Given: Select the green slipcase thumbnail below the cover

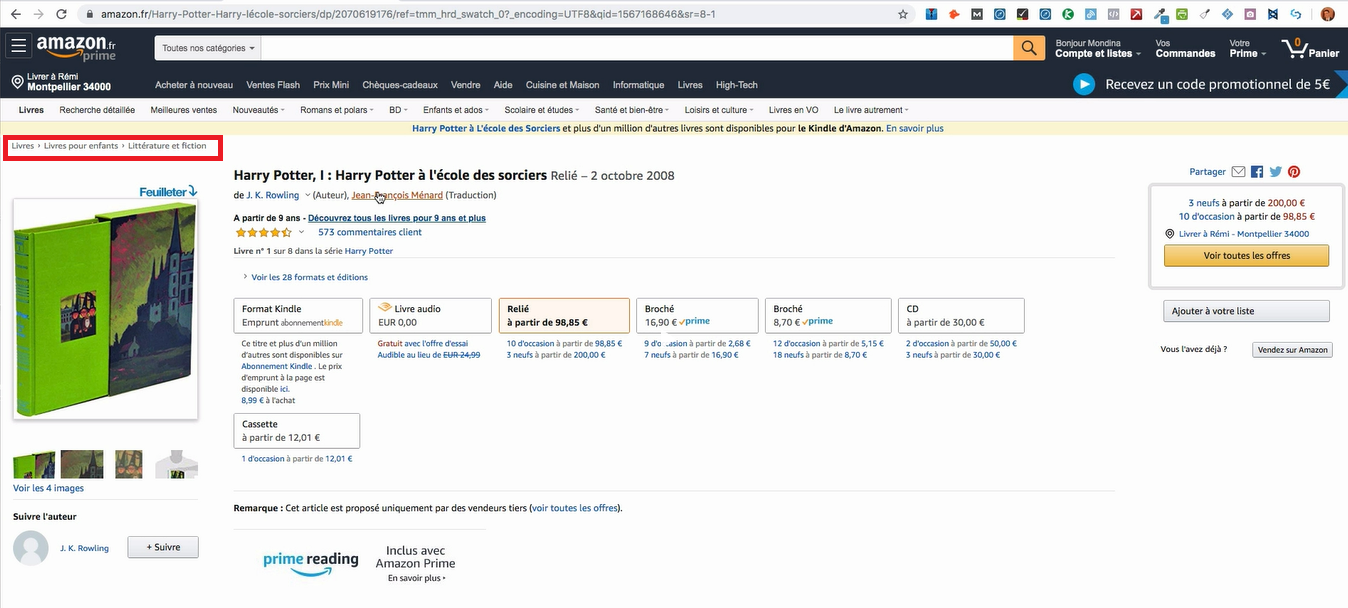Looking at the screenshot, I should 33,464.
